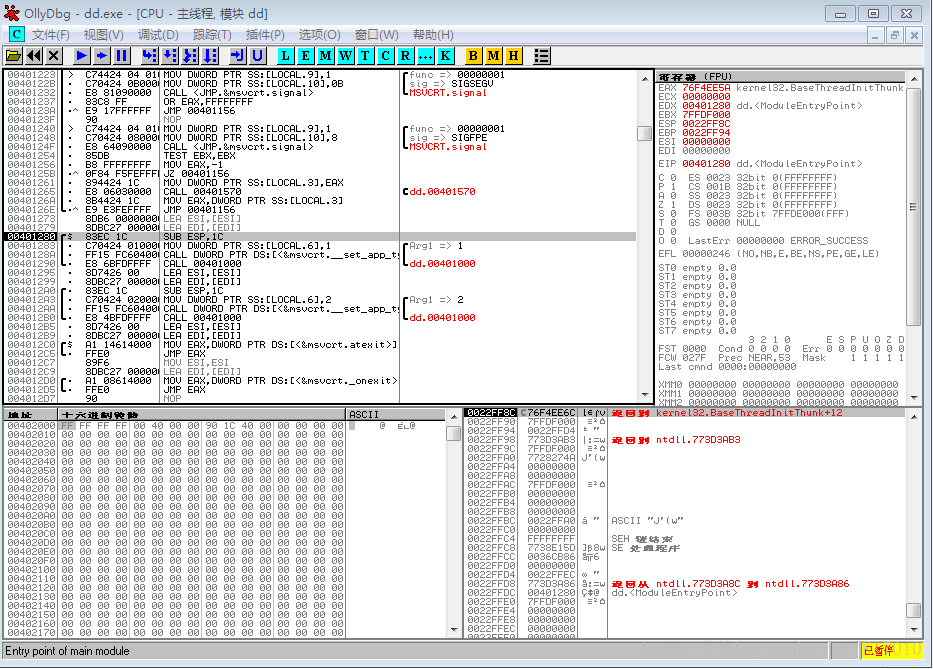This screenshot has height=669, width=933.
Task: Click the 地址 dump column header
Action: (31, 414)
